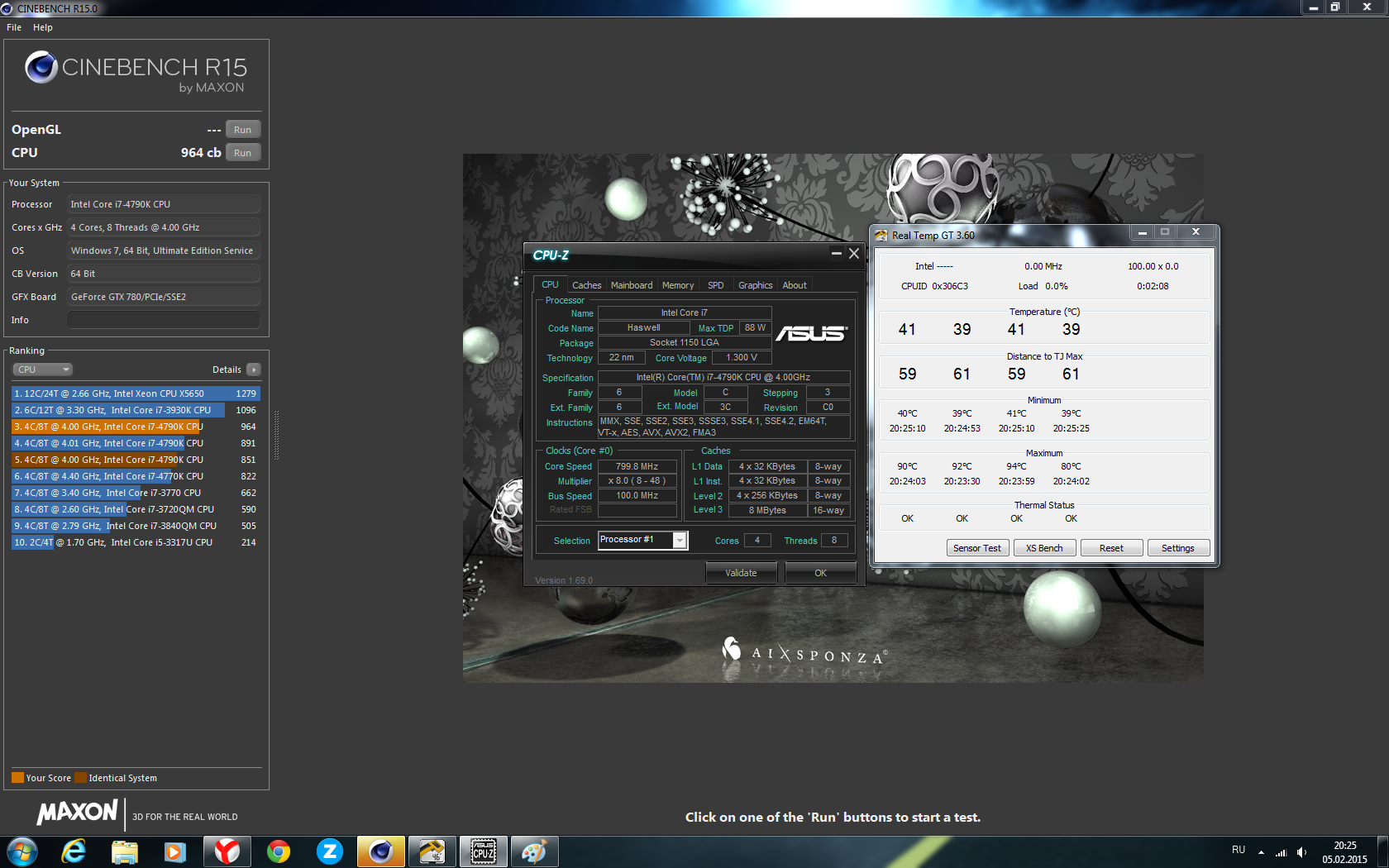Open the File menu

[14, 27]
